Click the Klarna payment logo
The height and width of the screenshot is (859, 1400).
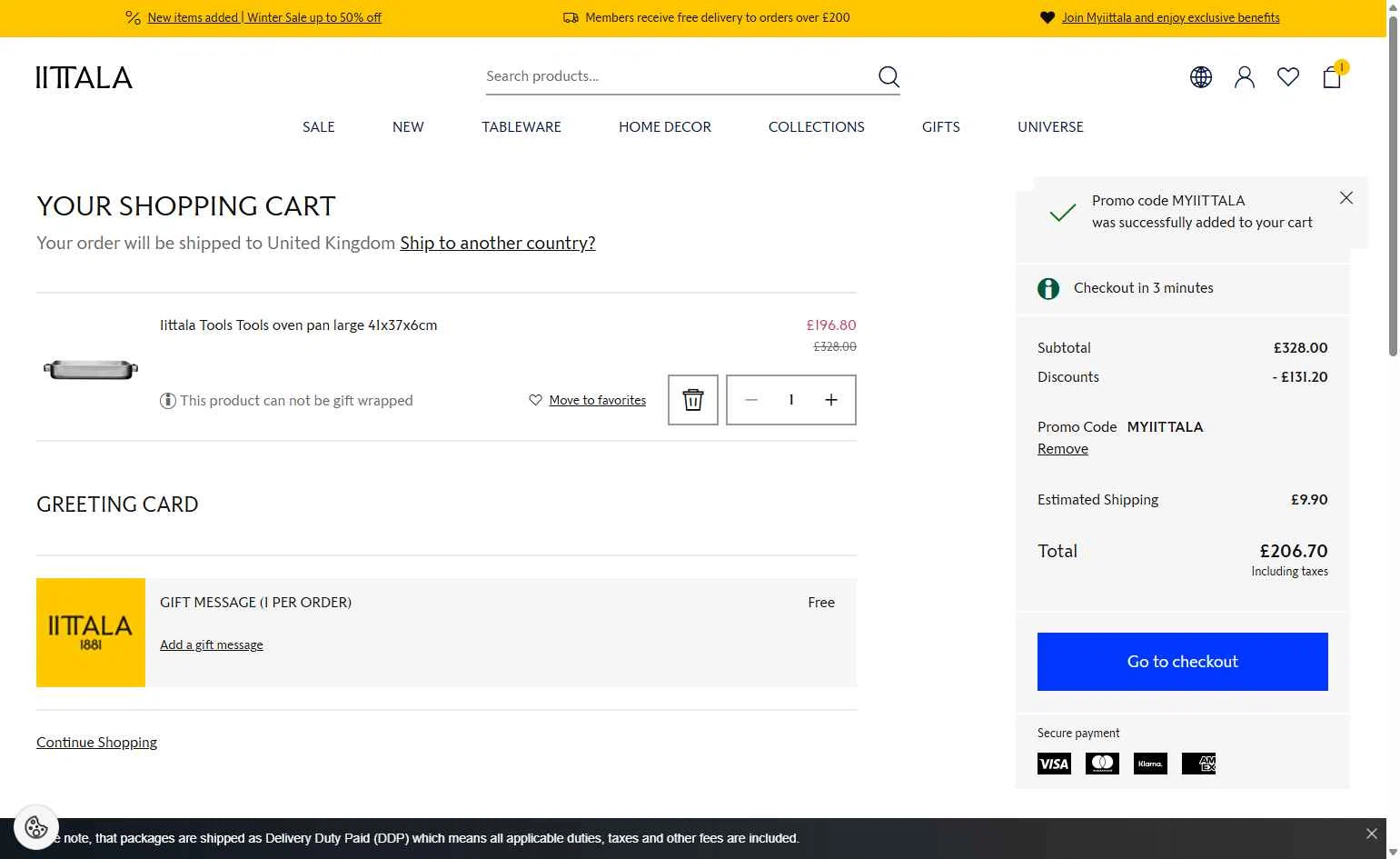(x=1150, y=764)
